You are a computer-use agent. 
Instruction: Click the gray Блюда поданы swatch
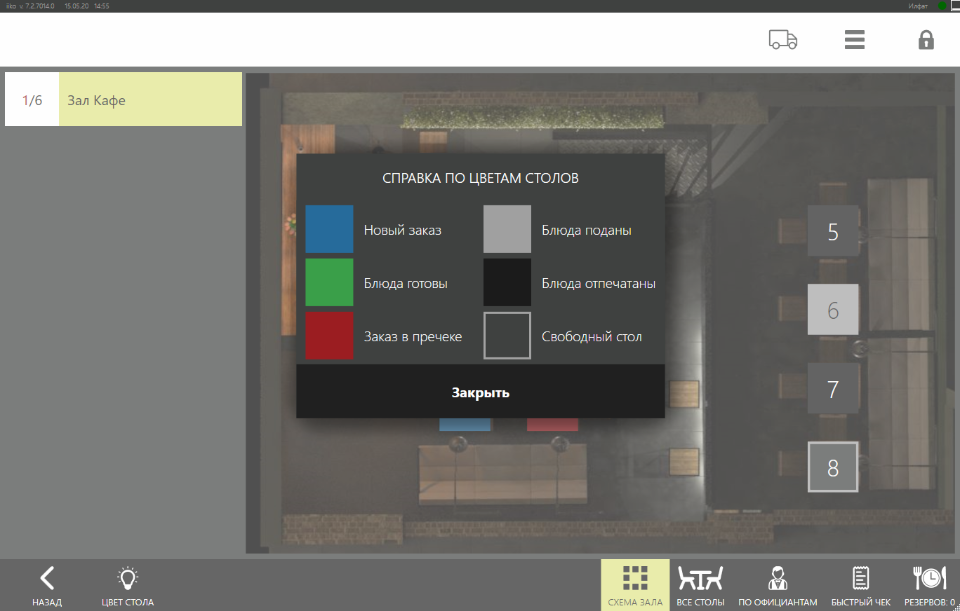pos(507,229)
